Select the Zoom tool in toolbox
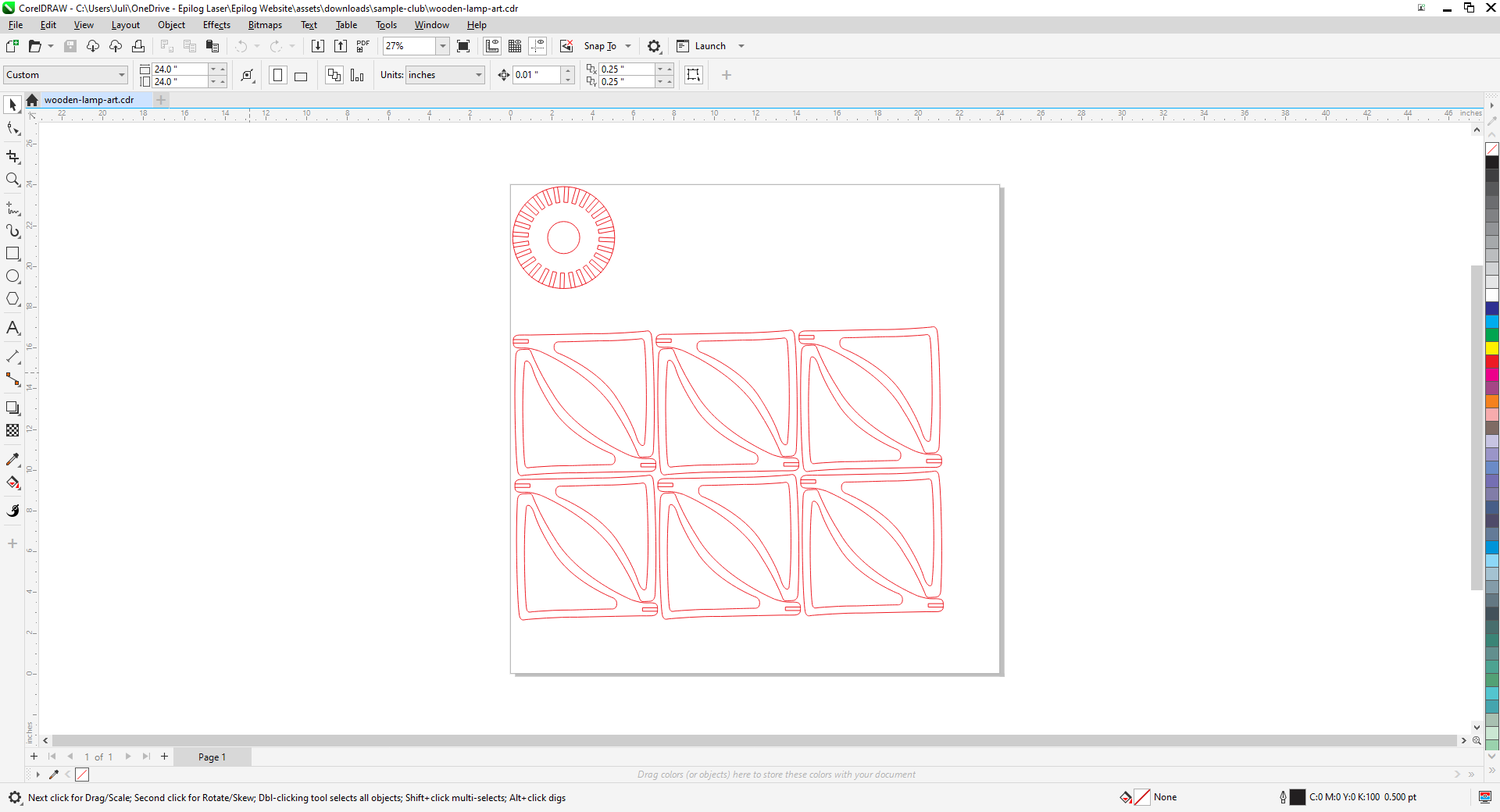 click(x=12, y=180)
